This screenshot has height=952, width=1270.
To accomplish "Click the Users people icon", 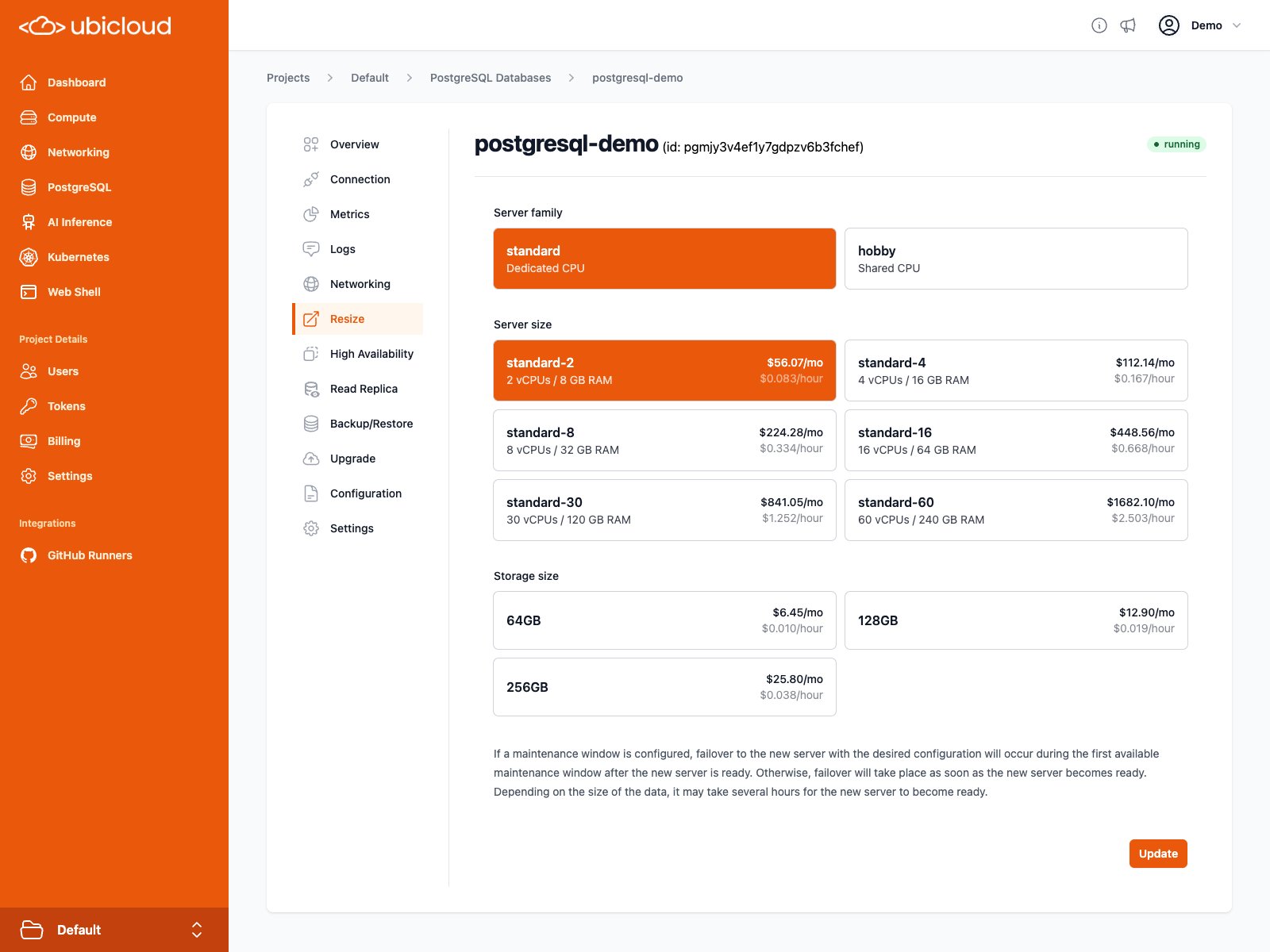I will pyautogui.click(x=29, y=371).
